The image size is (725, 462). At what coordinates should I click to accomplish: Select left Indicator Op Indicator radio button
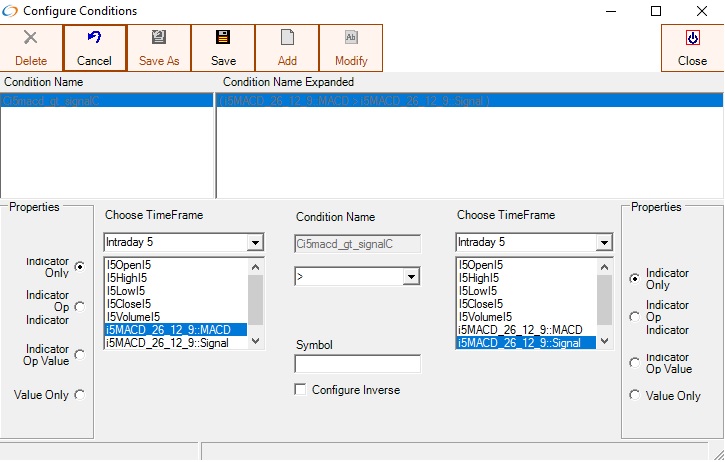[79, 307]
